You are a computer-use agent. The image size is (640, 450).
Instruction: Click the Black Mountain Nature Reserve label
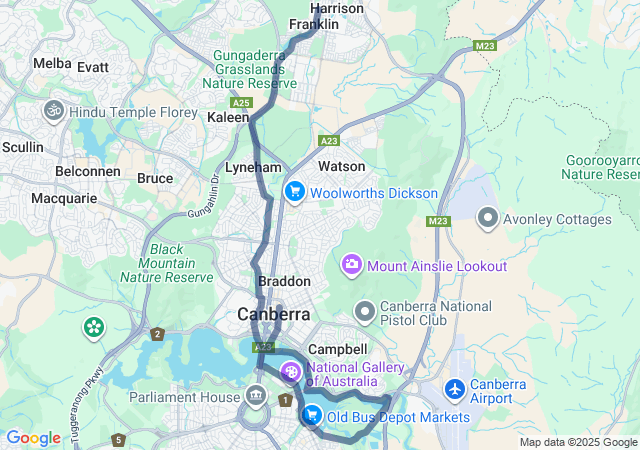167,263
